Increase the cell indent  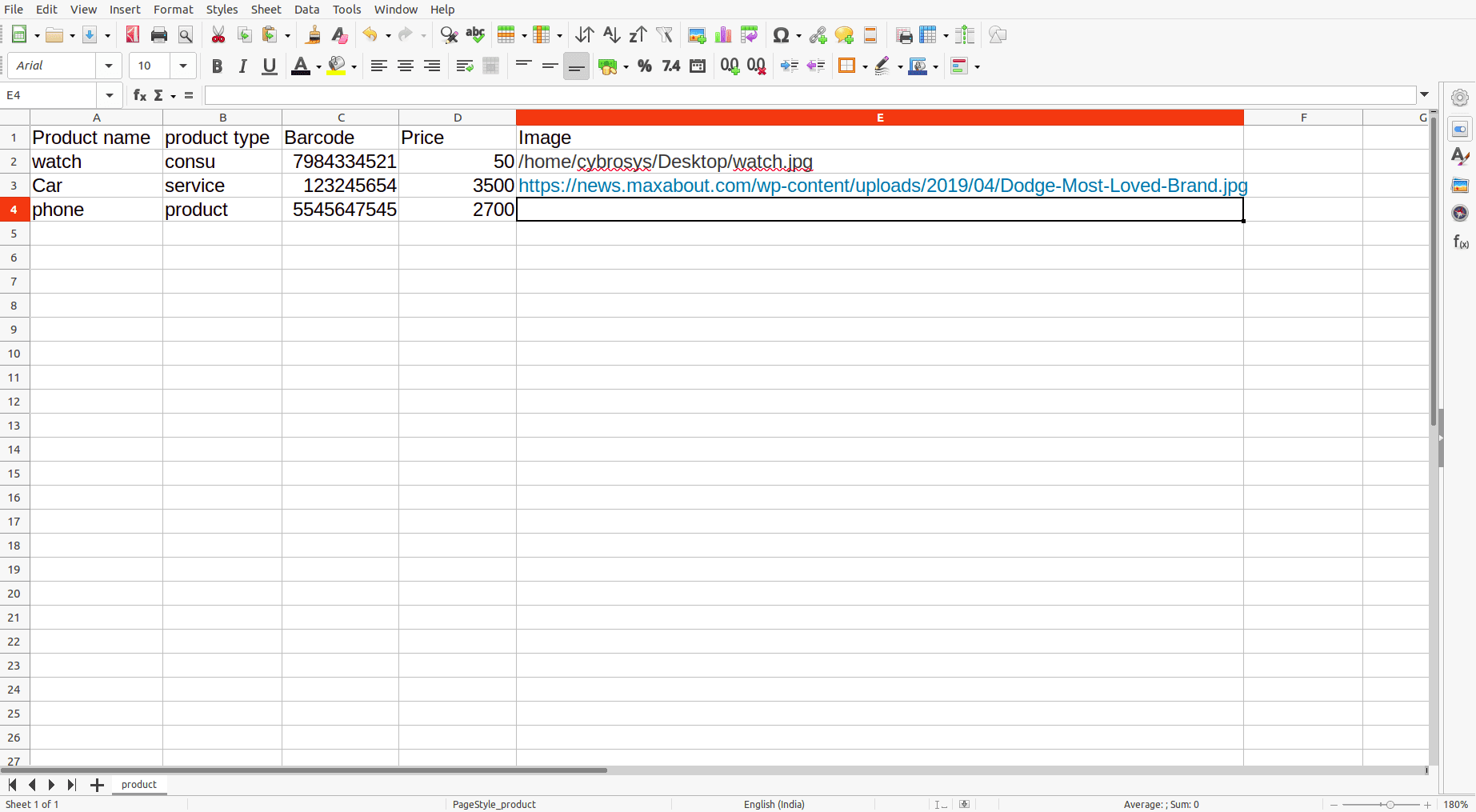pos(789,66)
